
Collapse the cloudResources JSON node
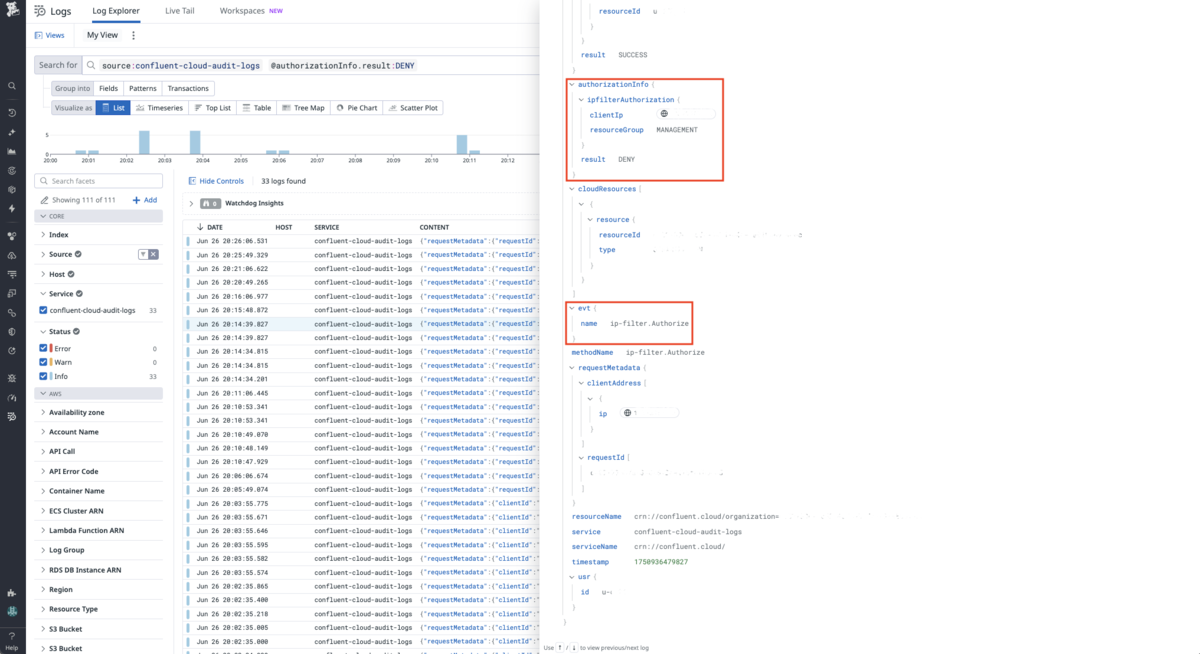point(573,188)
